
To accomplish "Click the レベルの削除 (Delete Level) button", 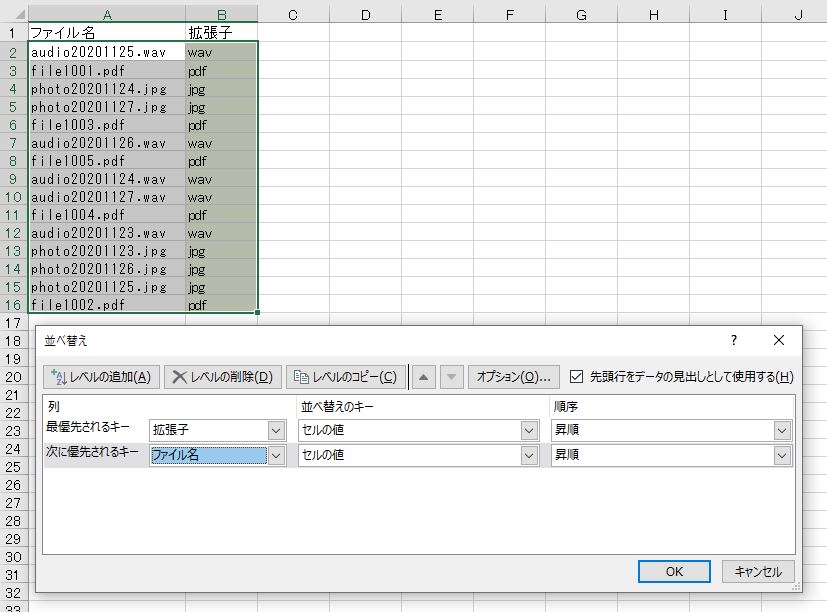I will [223, 377].
